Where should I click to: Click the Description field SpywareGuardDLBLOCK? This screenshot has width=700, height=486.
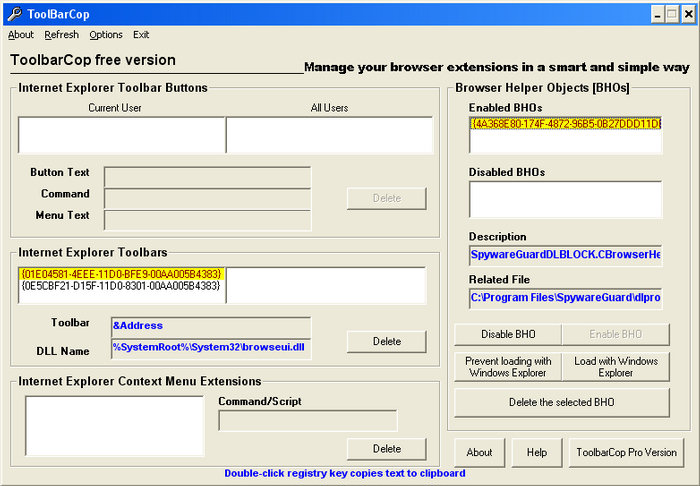(566, 255)
